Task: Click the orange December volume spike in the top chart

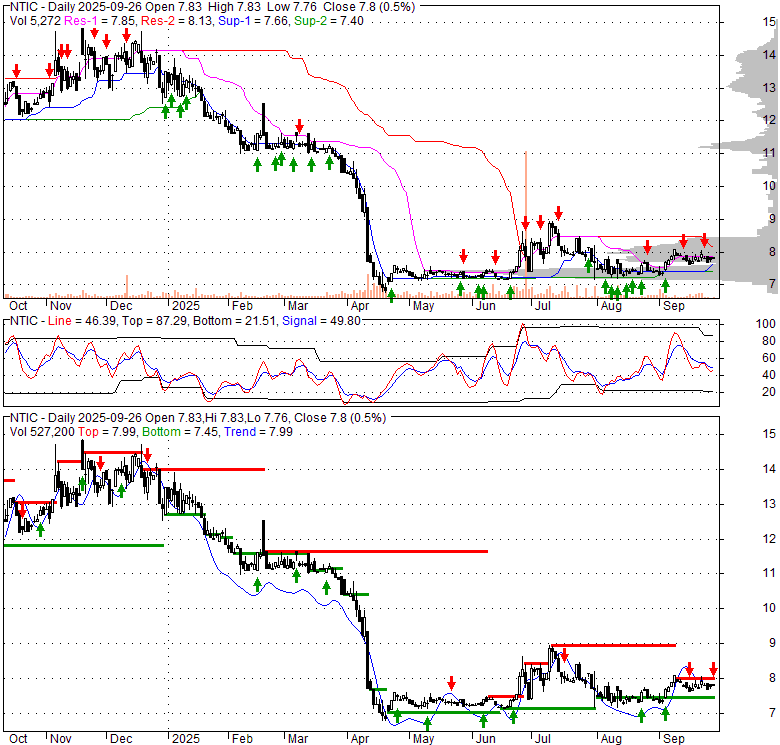Action: [x=127, y=286]
